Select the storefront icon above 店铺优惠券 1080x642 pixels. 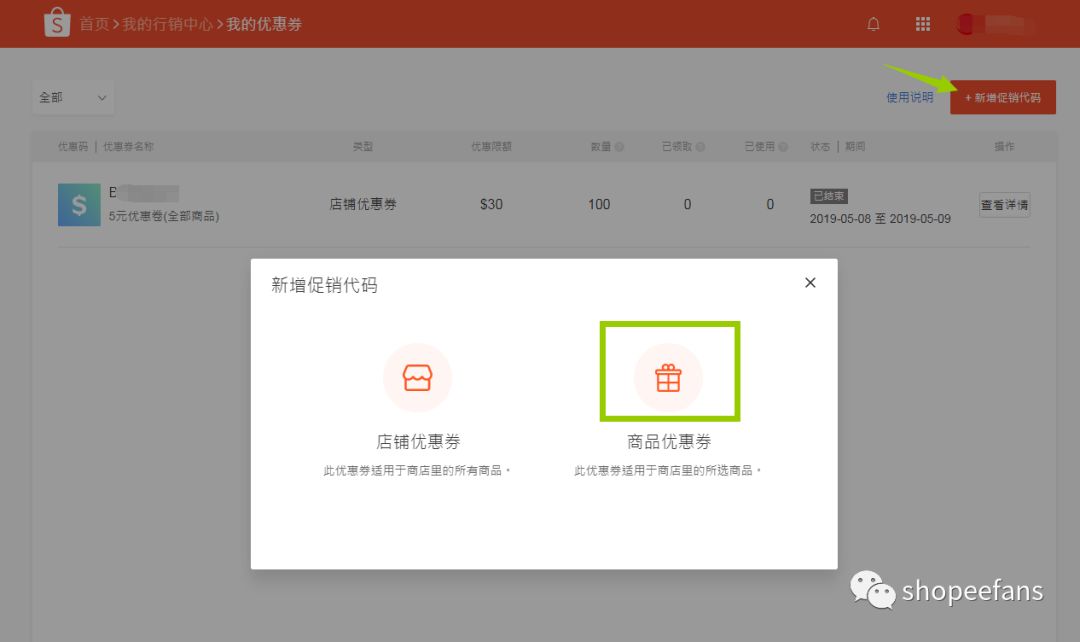[418, 377]
